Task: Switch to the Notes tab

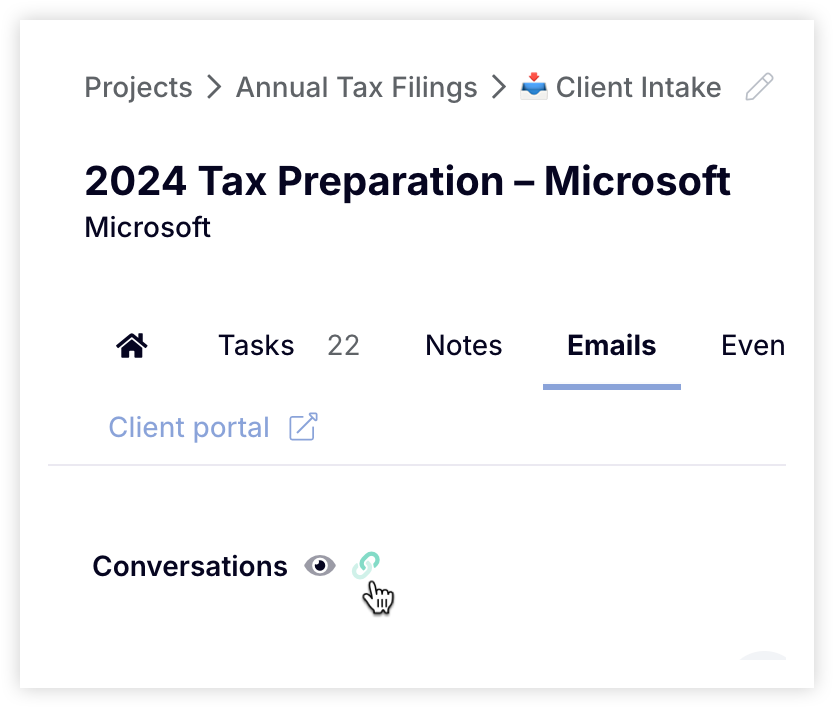Action: (x=464, y=346)
